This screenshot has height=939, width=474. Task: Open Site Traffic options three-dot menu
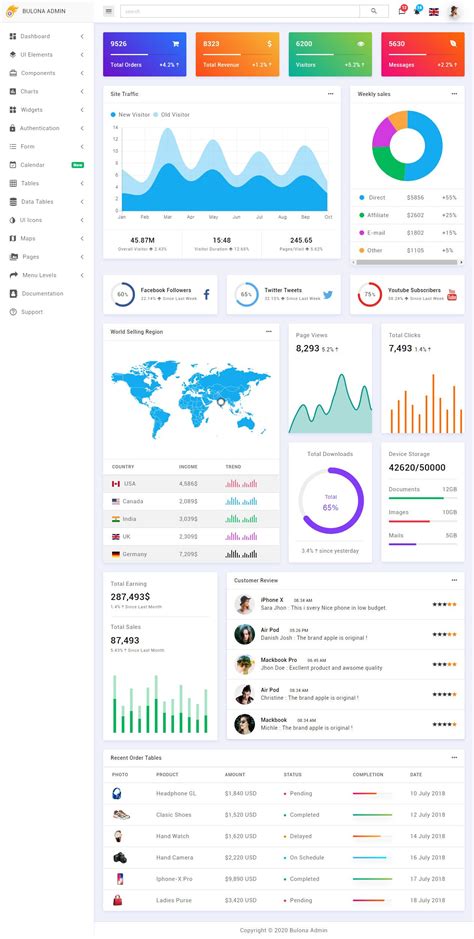click(330, 94)
